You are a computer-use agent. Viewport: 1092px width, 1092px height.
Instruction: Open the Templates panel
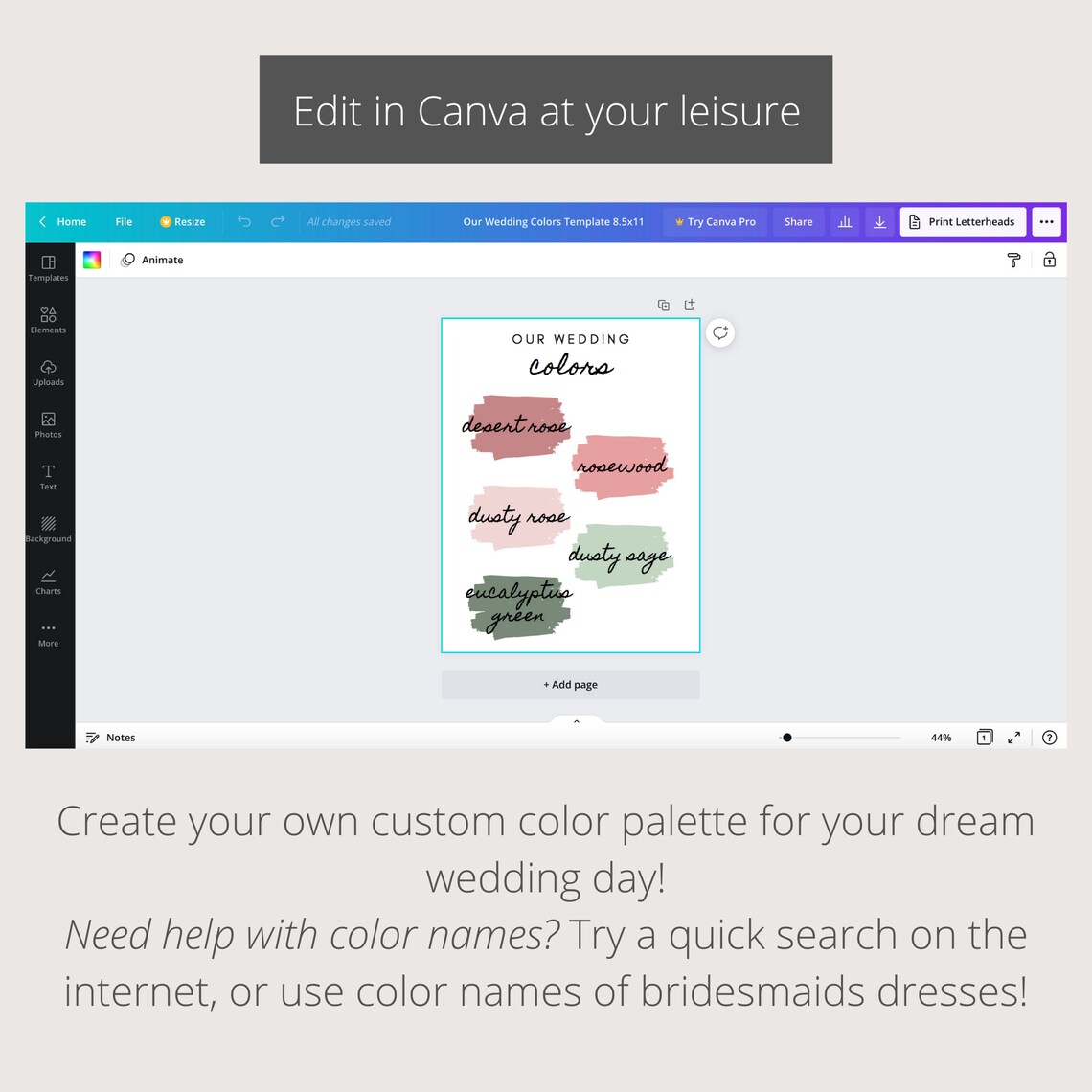click(x=48, y=267)
